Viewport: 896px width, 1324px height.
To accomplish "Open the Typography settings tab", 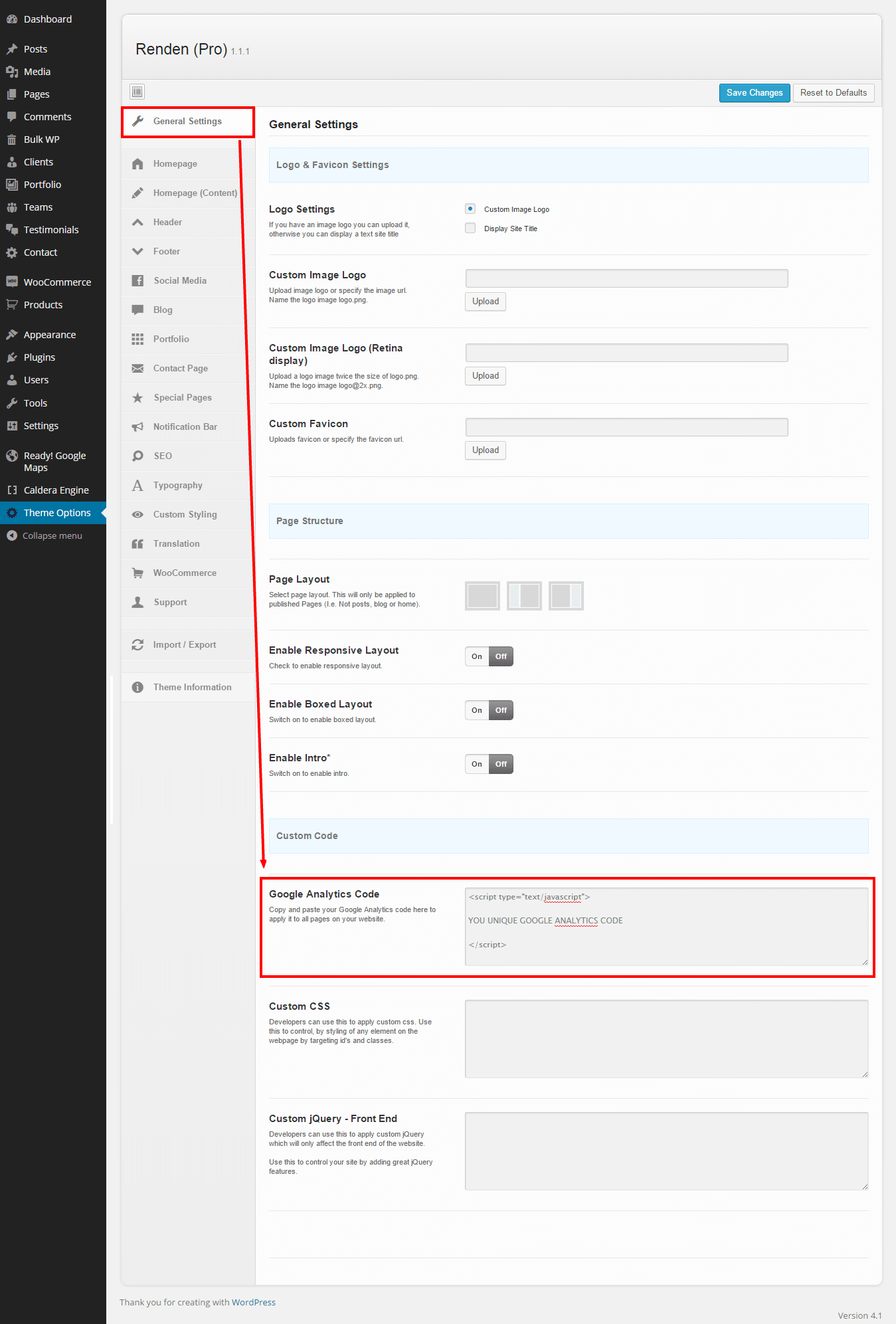I will pyautogui.click(x=177, y=486).
